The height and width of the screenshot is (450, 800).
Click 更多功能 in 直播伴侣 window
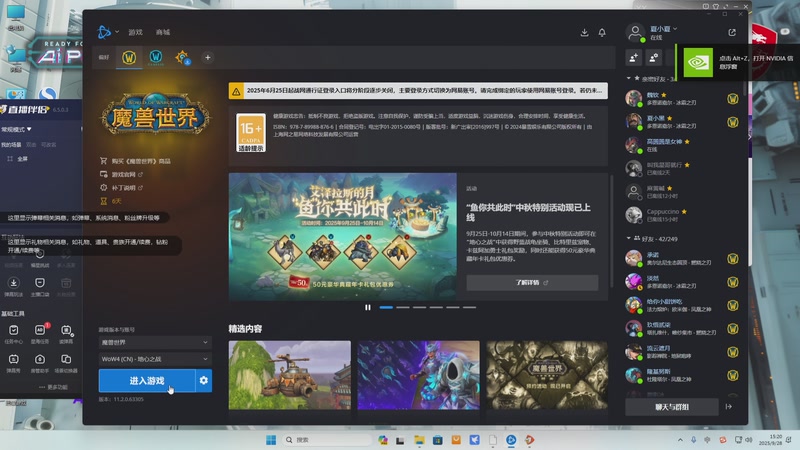54,387
